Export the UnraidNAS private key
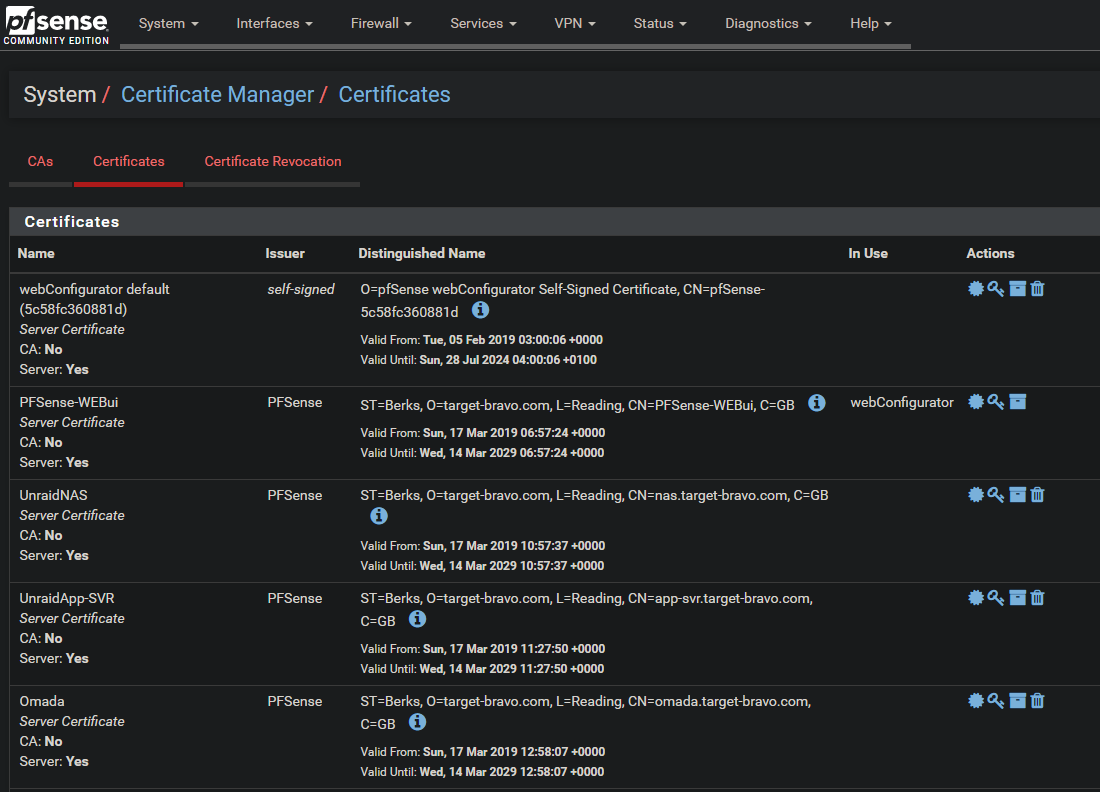The height and width of the screenshot is (792, 1100). [x=995, y=495]
